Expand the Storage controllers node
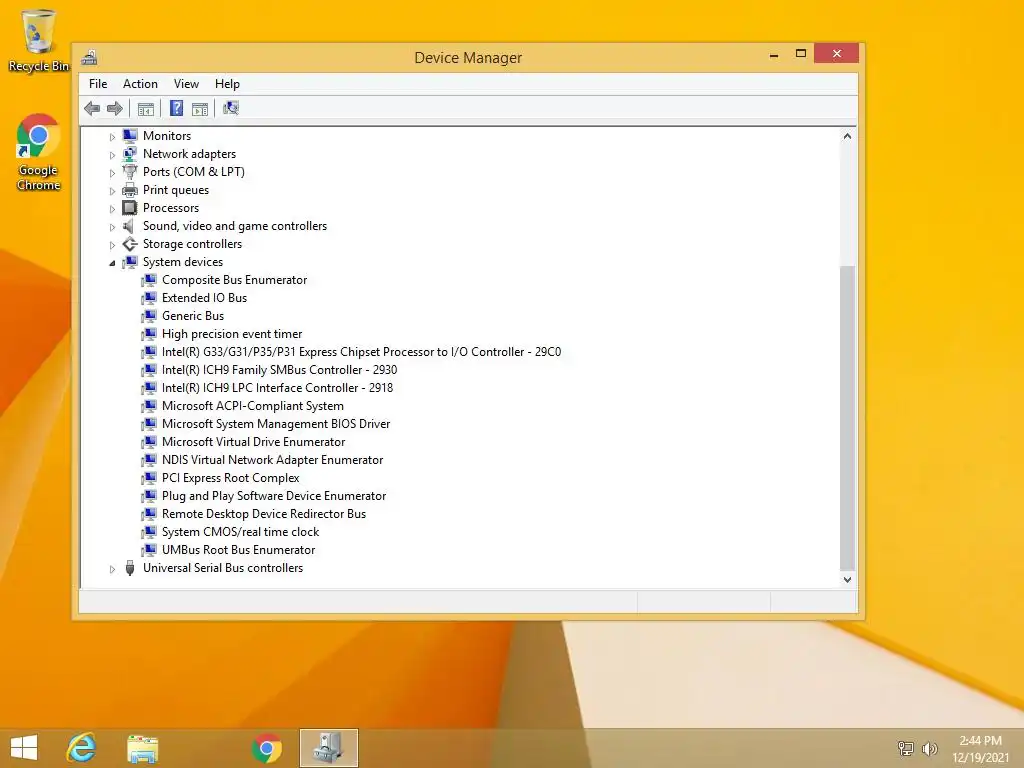The width and height of the screenshot is (1024, 768). coord(112,245)
